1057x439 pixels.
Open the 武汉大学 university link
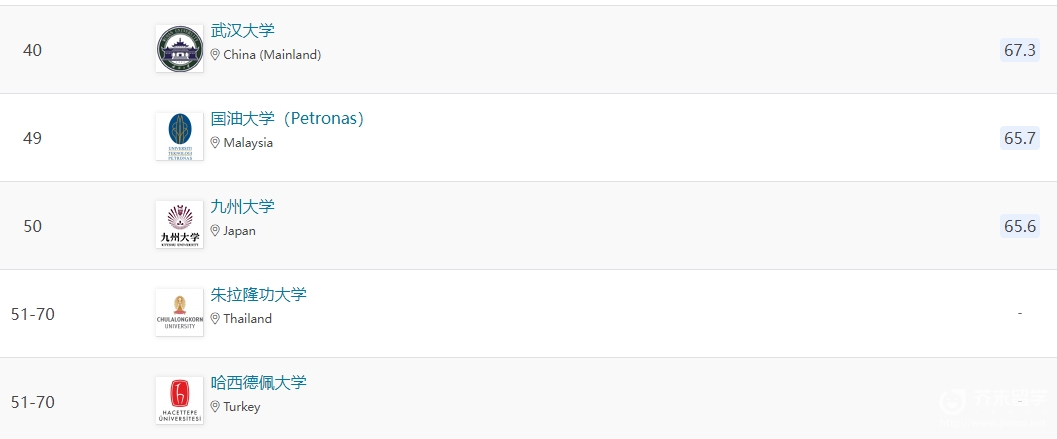[243, 30]
